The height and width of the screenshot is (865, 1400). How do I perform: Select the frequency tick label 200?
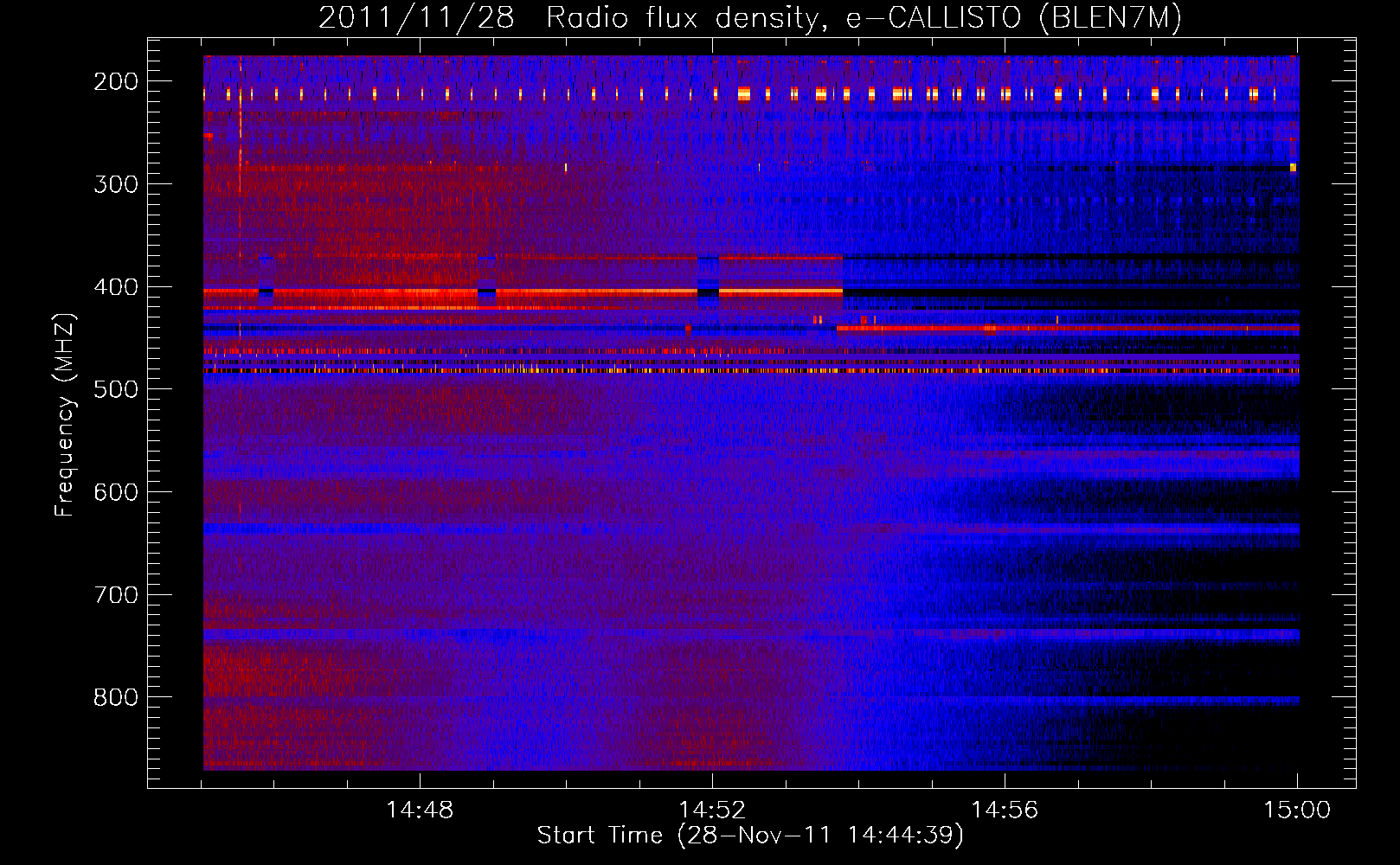116,81
